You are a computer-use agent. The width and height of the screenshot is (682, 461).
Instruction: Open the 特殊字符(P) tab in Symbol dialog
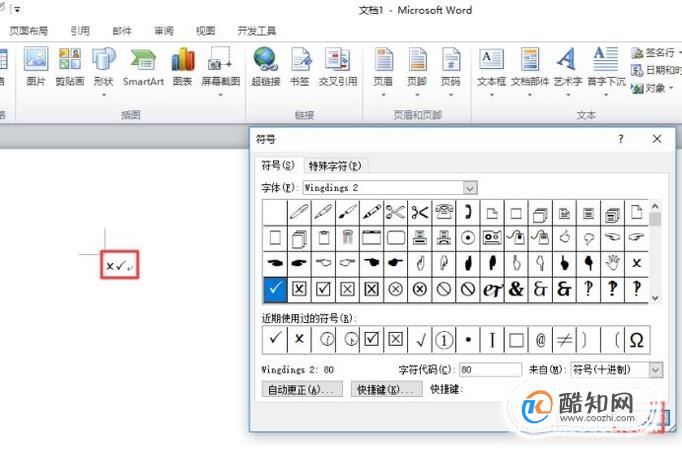coord(334,166)
